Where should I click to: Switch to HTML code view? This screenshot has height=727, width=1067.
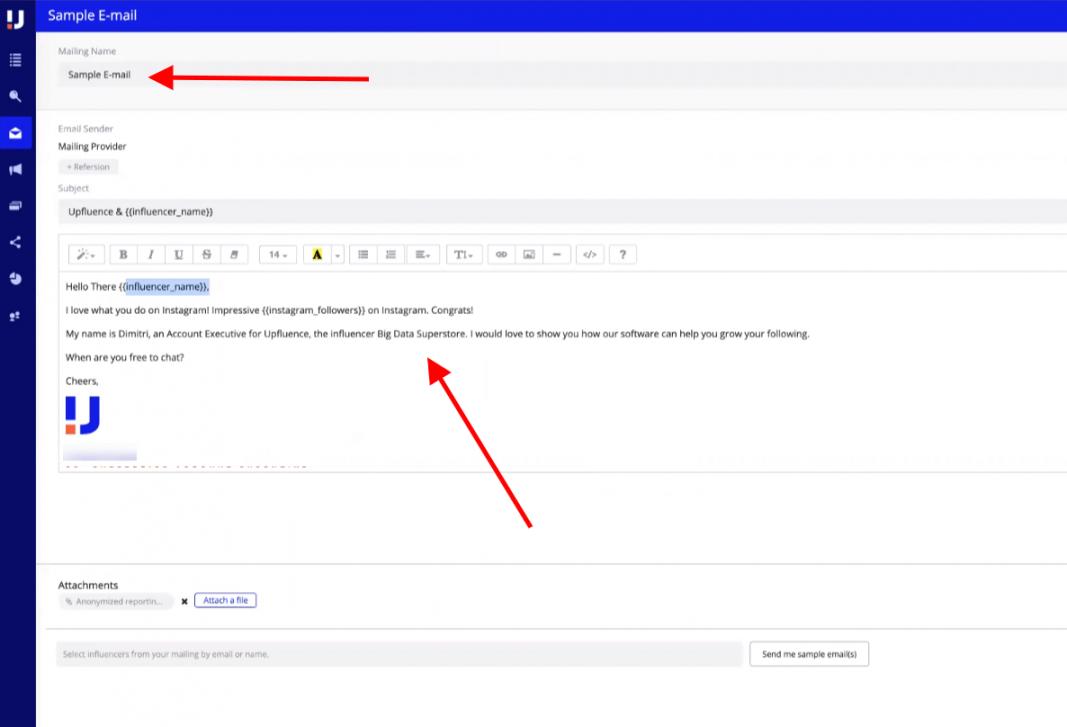click(589, 255)
